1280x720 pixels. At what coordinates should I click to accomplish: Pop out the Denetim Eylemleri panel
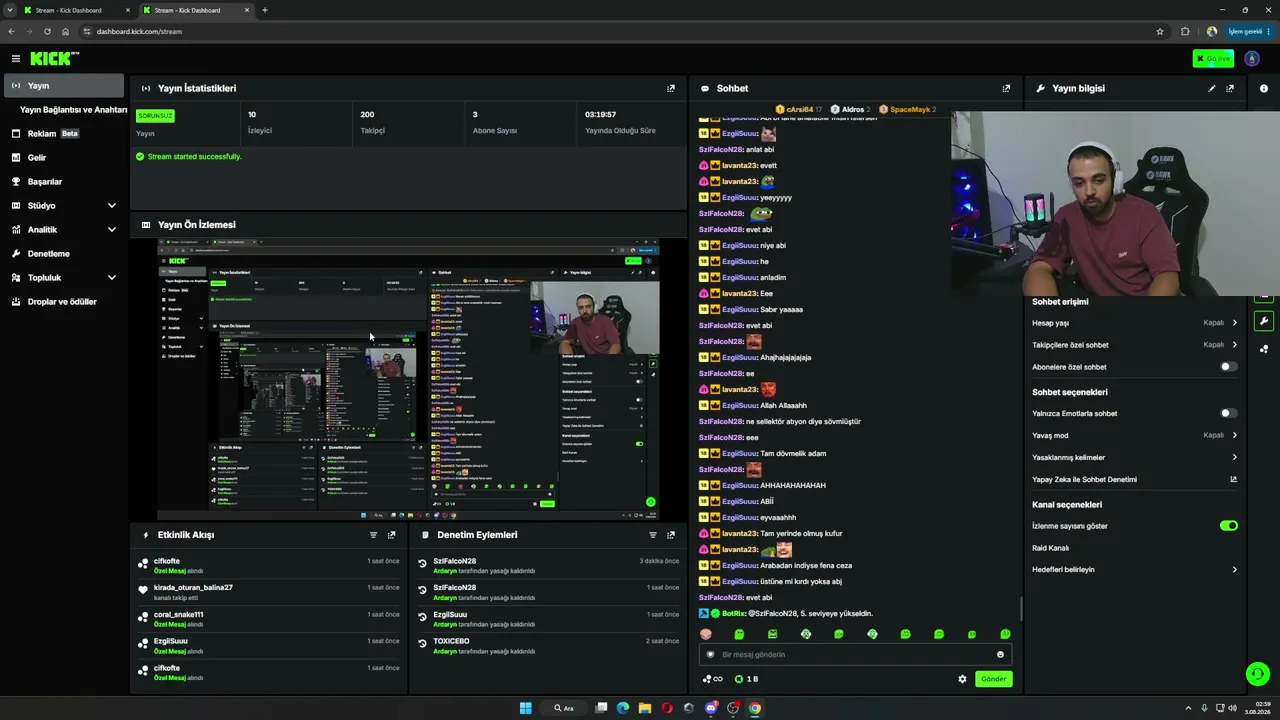(x=671, y=535)
